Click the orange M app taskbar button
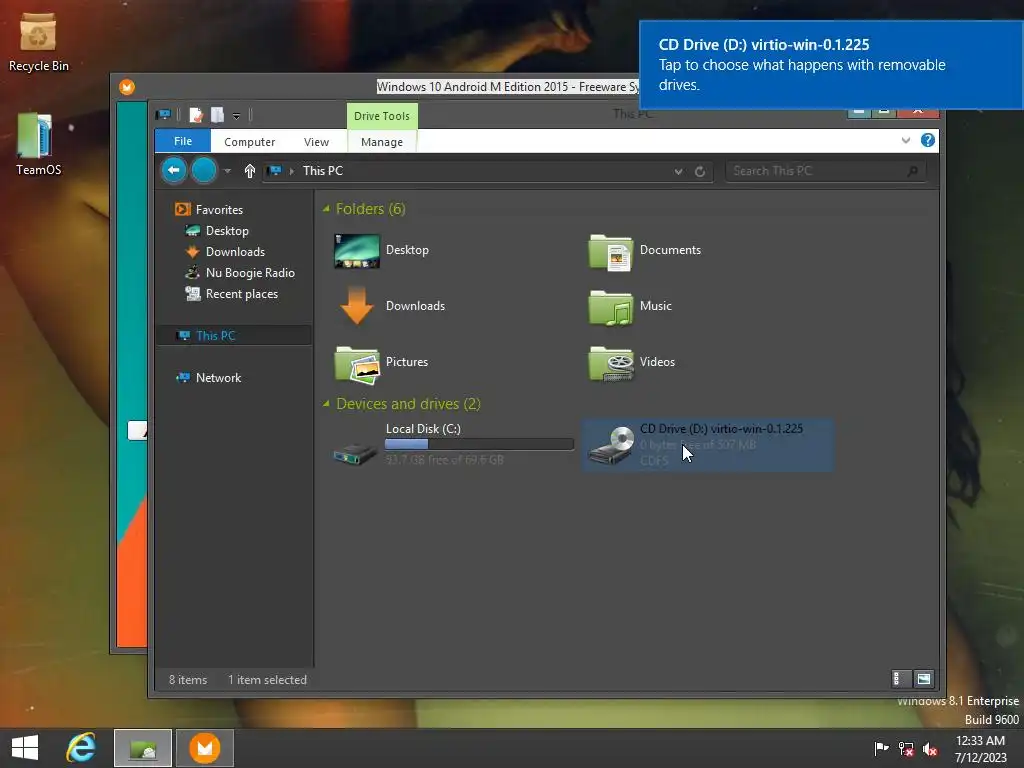The width and height of the screenshot is (1024, 768). [205, 748]
